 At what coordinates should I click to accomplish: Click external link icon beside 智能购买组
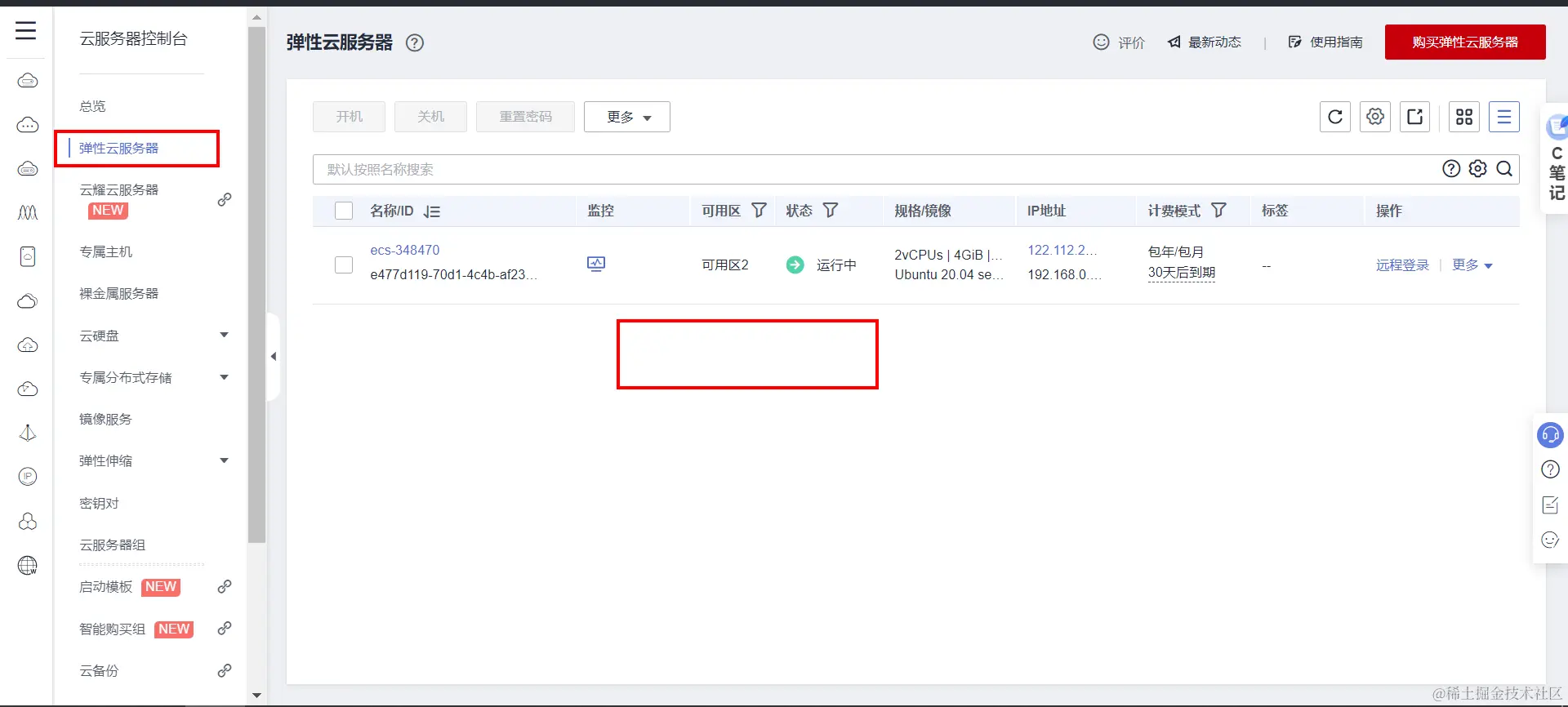(225, 629)
